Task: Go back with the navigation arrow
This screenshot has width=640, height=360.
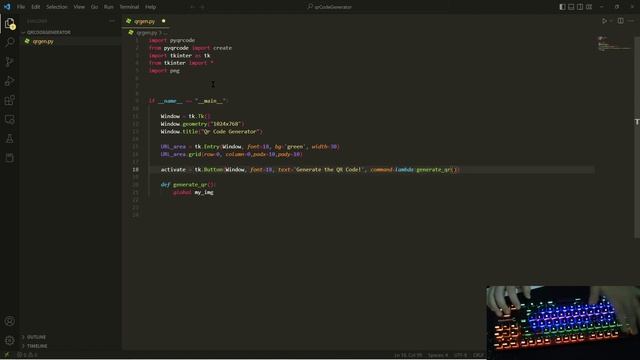Action: click(192, 7)
